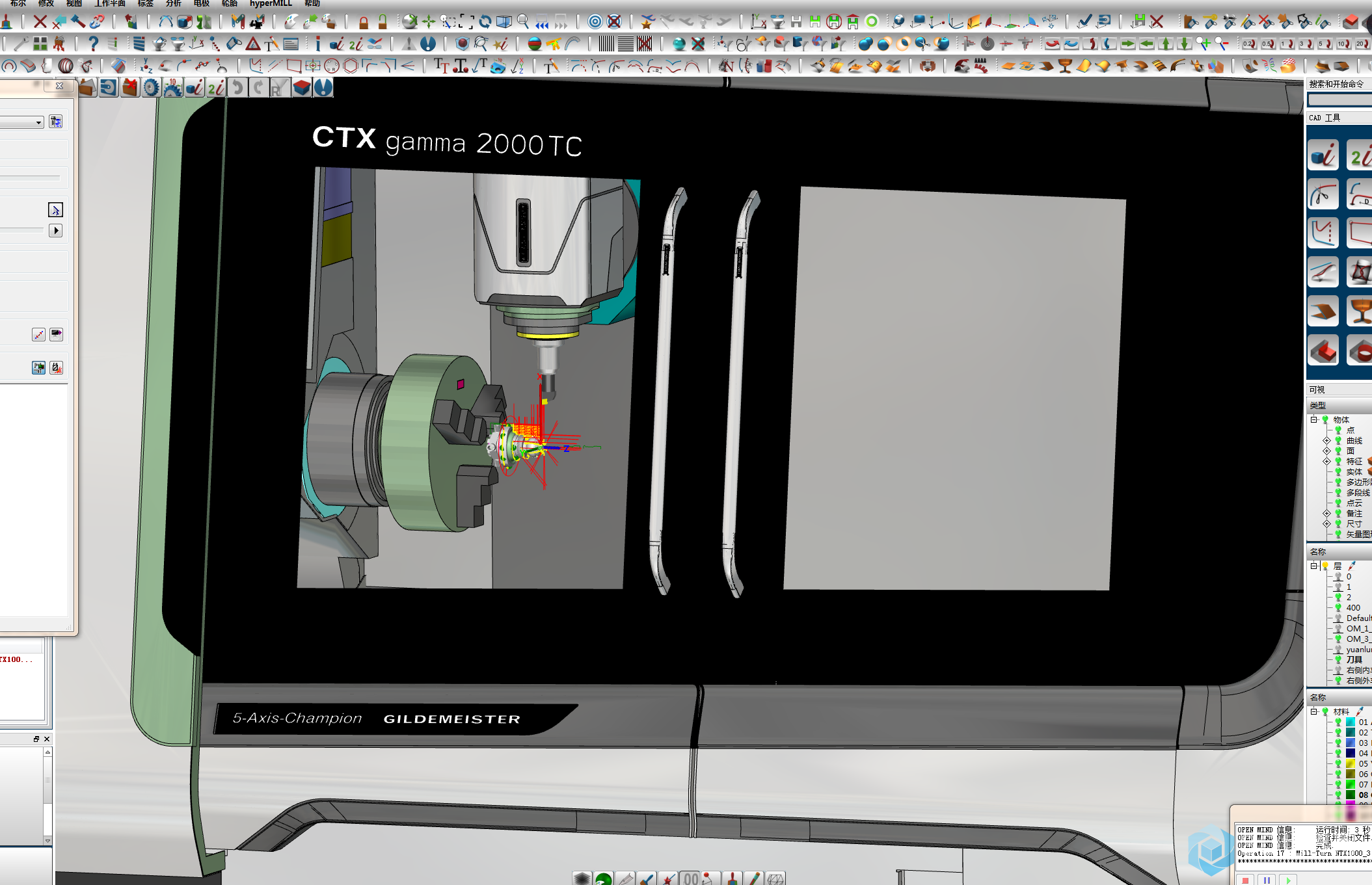The height and width of the screenshot is (885, 1372).
Task: Click the red stop button at bottom right
Action: click(1245, 880)
